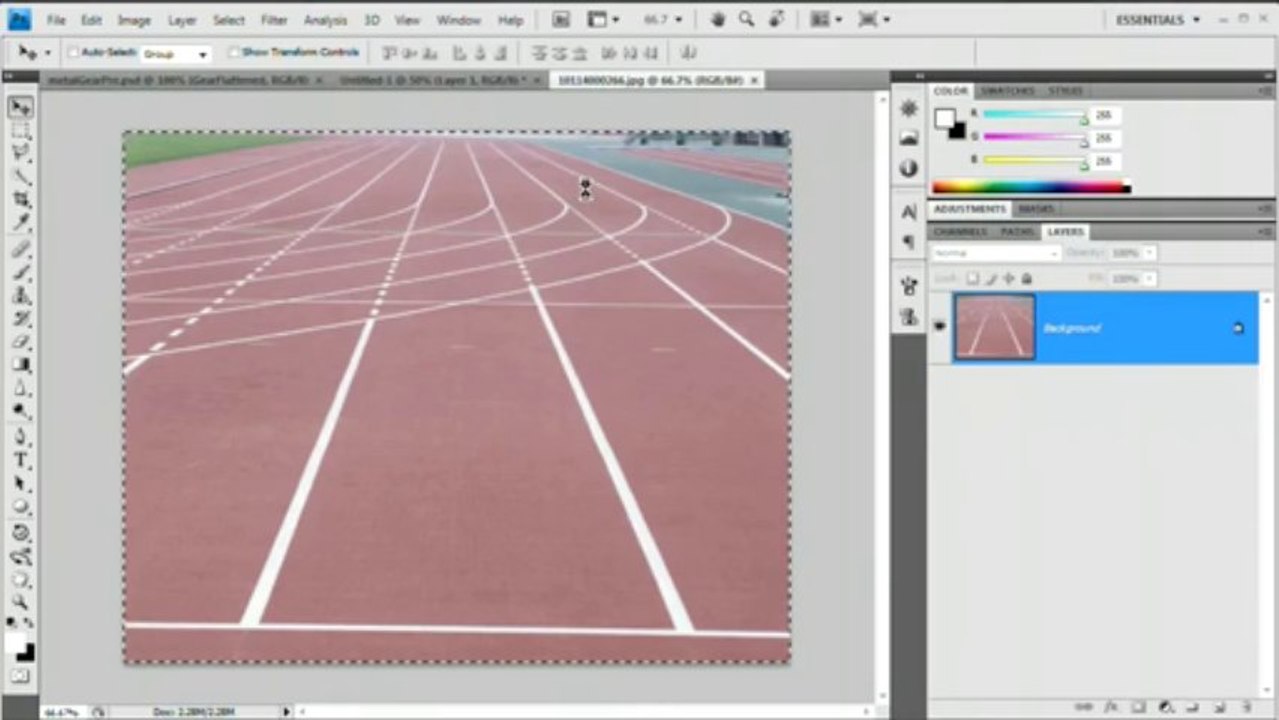Click the Background layer thumbnail
This screenshot has width=1279, height=720.
[995, 327]
